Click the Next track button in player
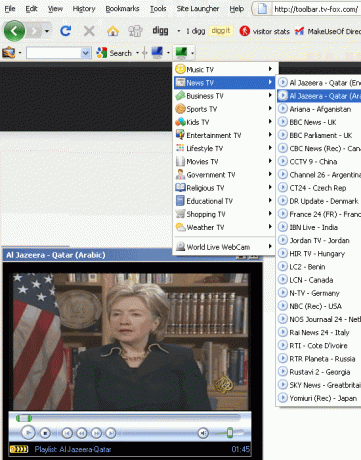The height and width of the screenshot is (460, 361). (111, 433)
